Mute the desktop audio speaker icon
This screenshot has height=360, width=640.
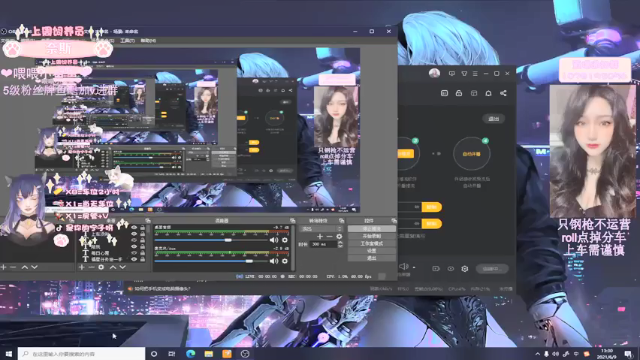pyautogui.click(x=274, y=240)
